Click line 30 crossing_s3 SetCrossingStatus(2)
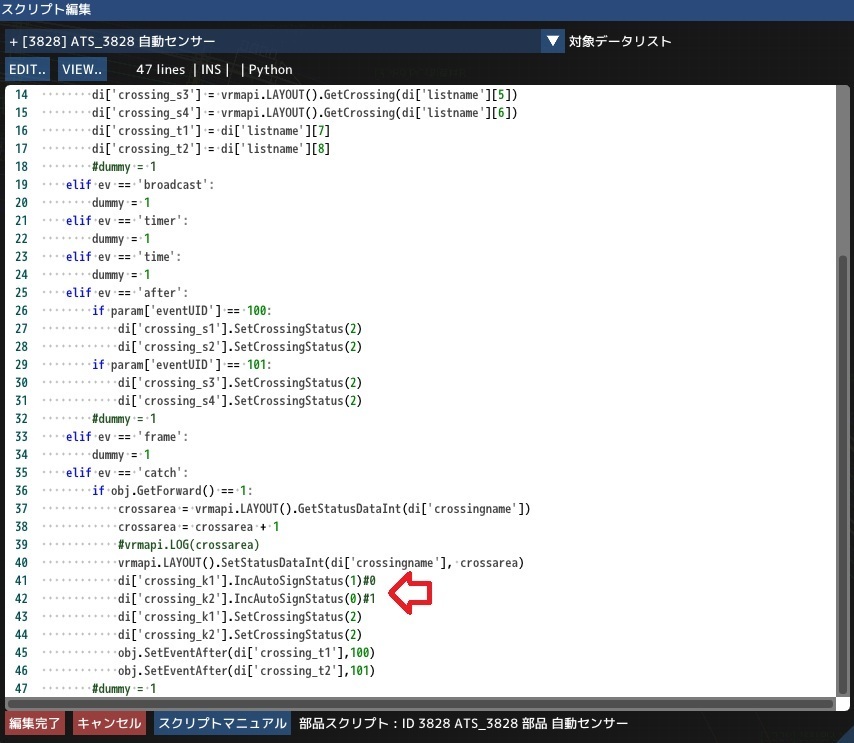The width and height of the screenshot is (854, 743). pyautogui.click(x=240, y=382)
